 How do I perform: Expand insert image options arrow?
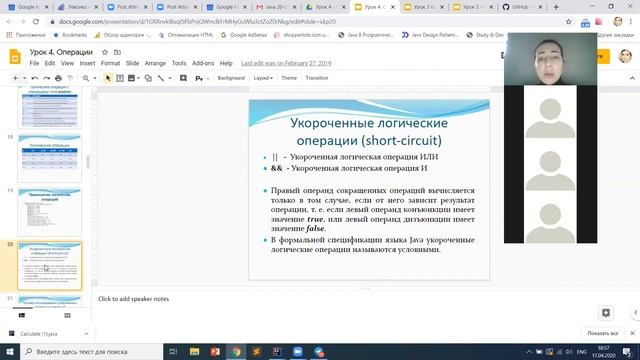click(138, 78)
